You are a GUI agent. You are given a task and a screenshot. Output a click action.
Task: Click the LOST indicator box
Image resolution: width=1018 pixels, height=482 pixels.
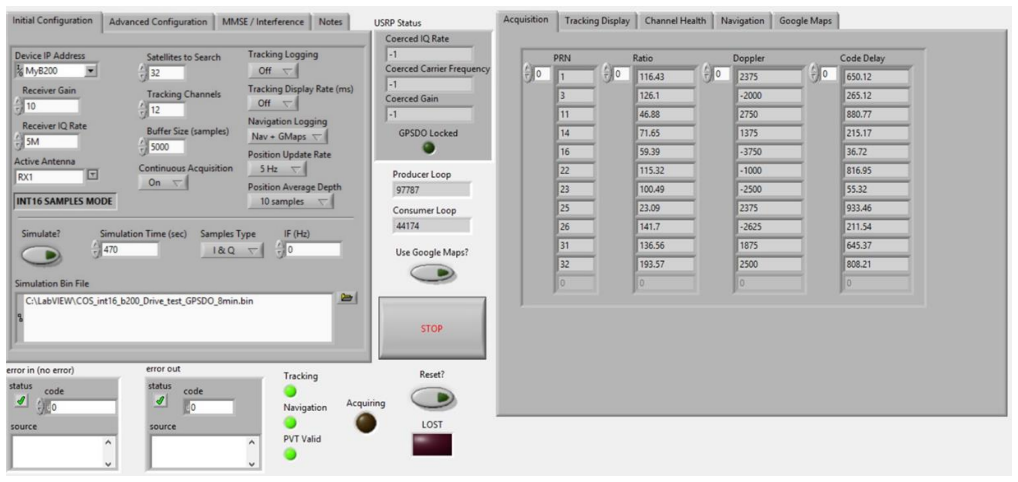click(x=432, y=444)
